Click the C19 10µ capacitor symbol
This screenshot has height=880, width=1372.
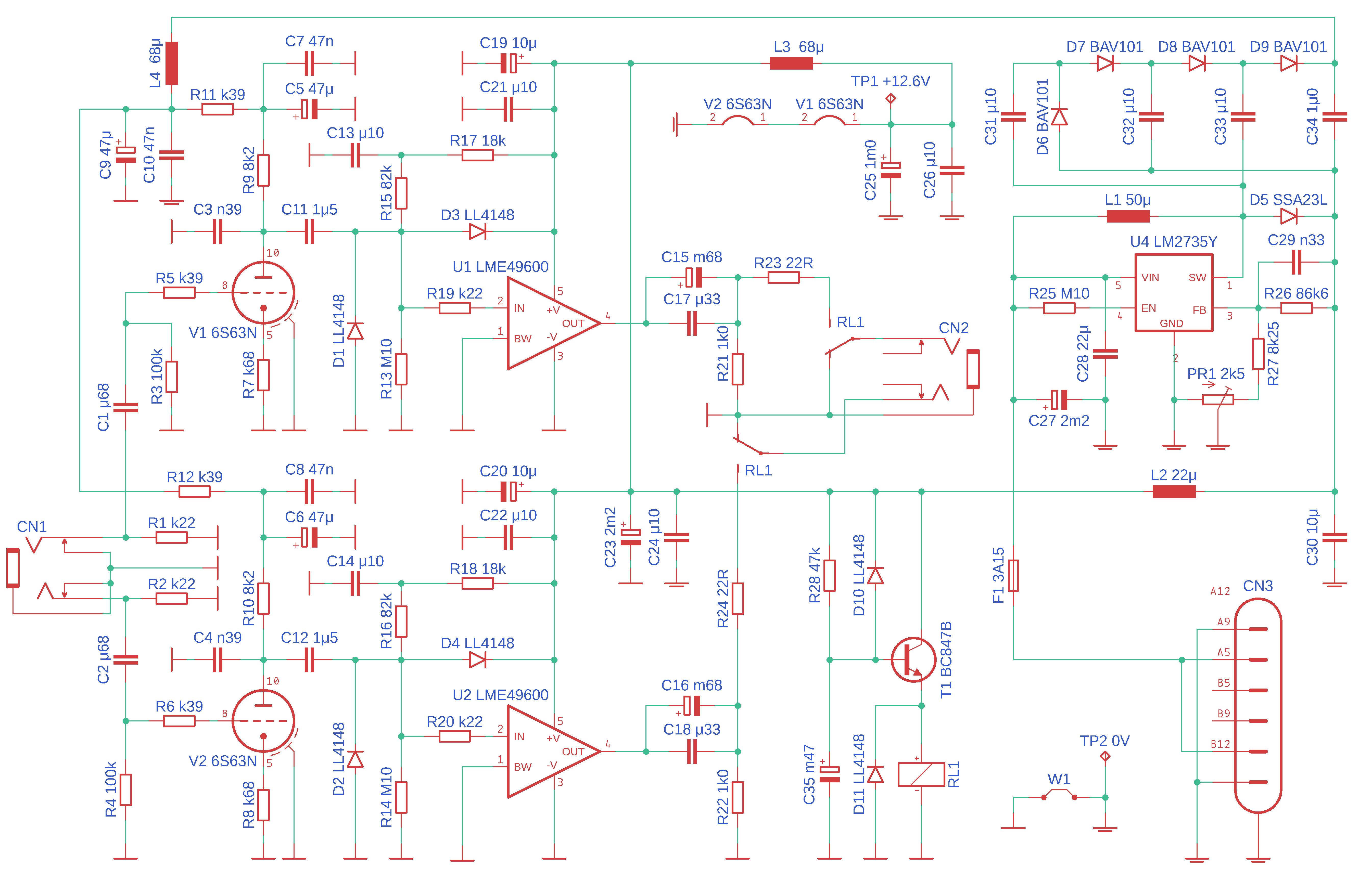(x=509, y=63)
